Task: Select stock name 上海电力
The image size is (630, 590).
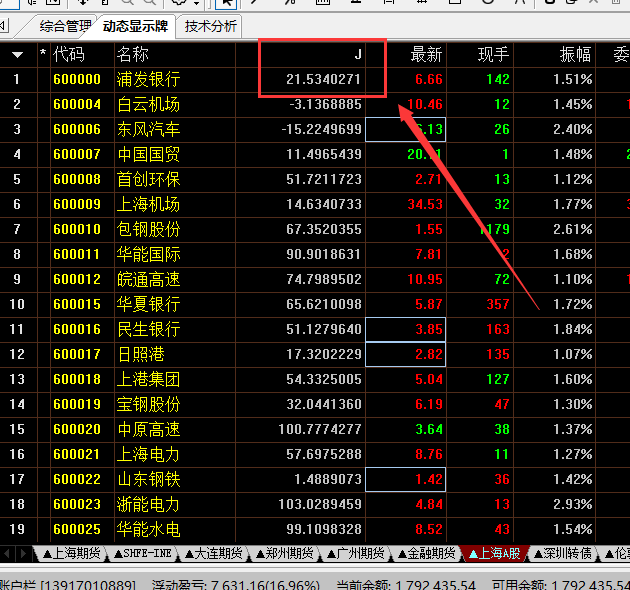Action: pyautogui.click(x=148, y=454)
